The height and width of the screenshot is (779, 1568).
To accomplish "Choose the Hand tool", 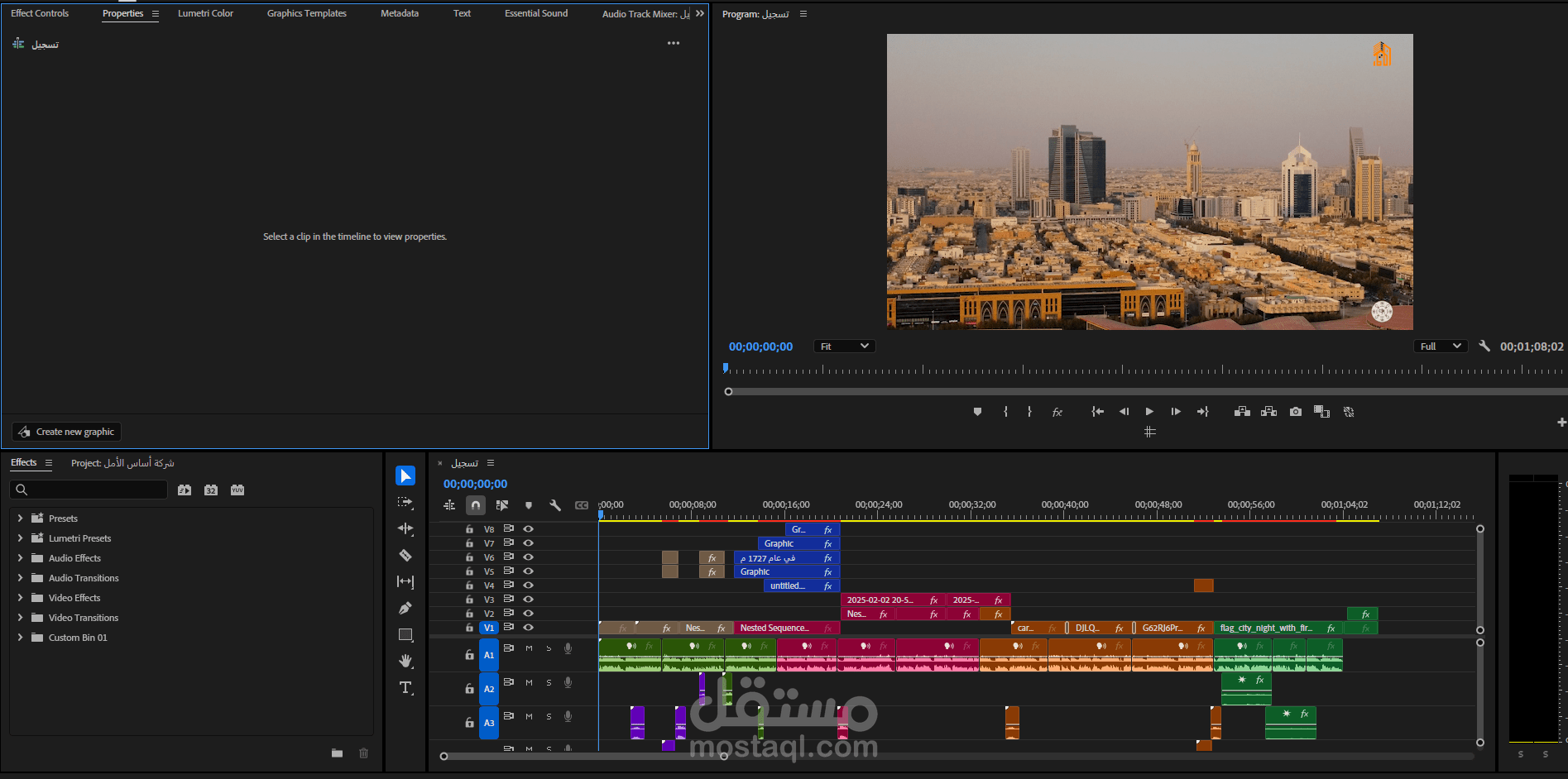I will coord(405,661).
